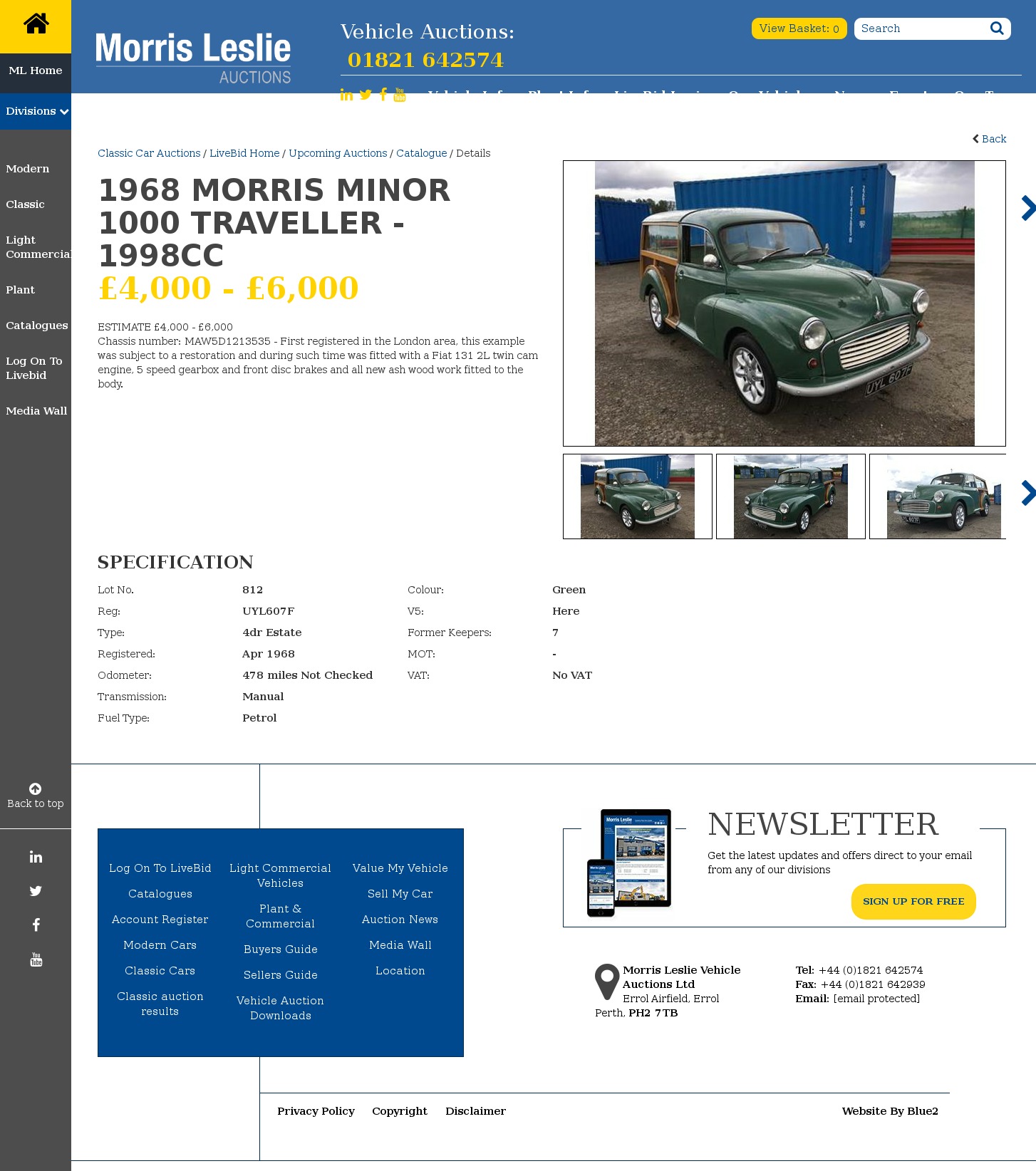Click the email protected address link

(x=876, y=999)
